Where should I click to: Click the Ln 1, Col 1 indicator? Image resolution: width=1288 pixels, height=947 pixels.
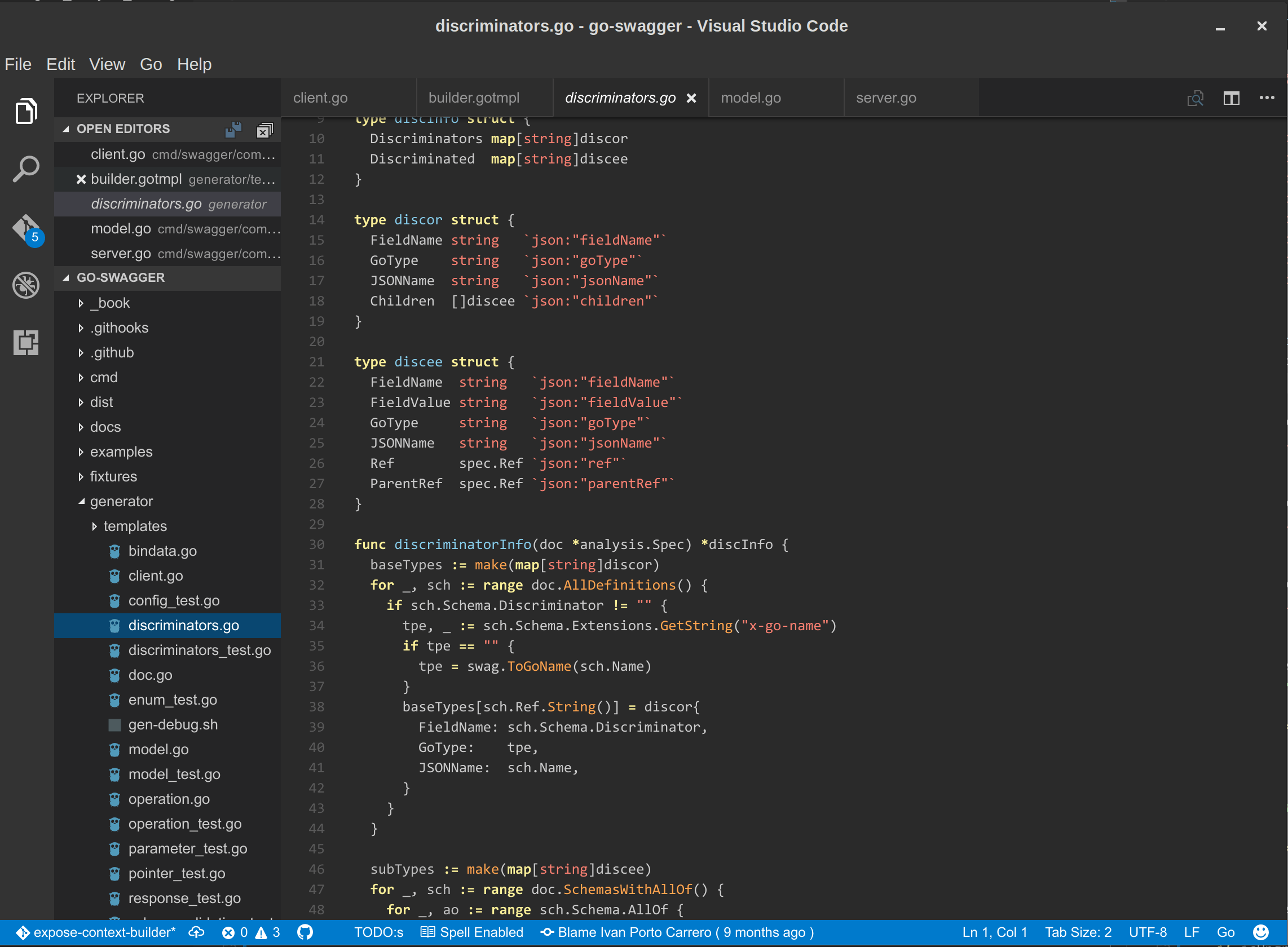(994, 932)
